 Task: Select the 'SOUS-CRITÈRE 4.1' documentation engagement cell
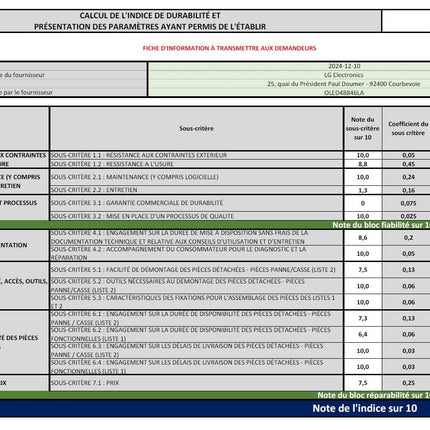(196, 237)
